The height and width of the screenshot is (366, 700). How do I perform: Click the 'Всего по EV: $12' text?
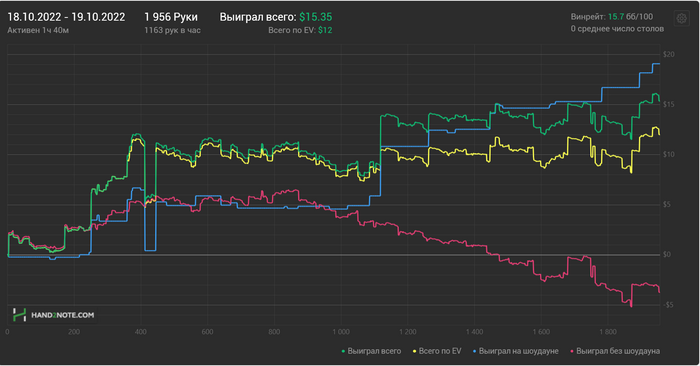click(x=300, y=30)
